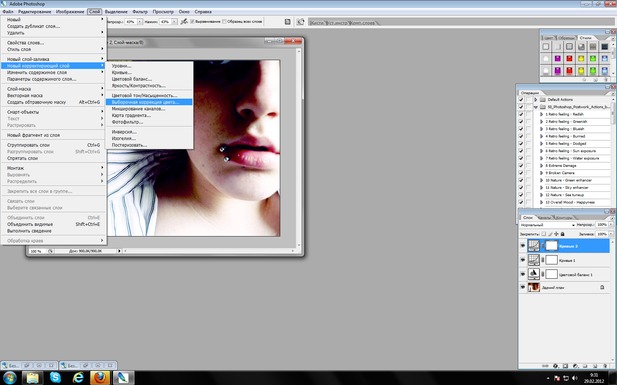
Task: Click Сгруппировать слои menu item
Action: coord(54,145)
